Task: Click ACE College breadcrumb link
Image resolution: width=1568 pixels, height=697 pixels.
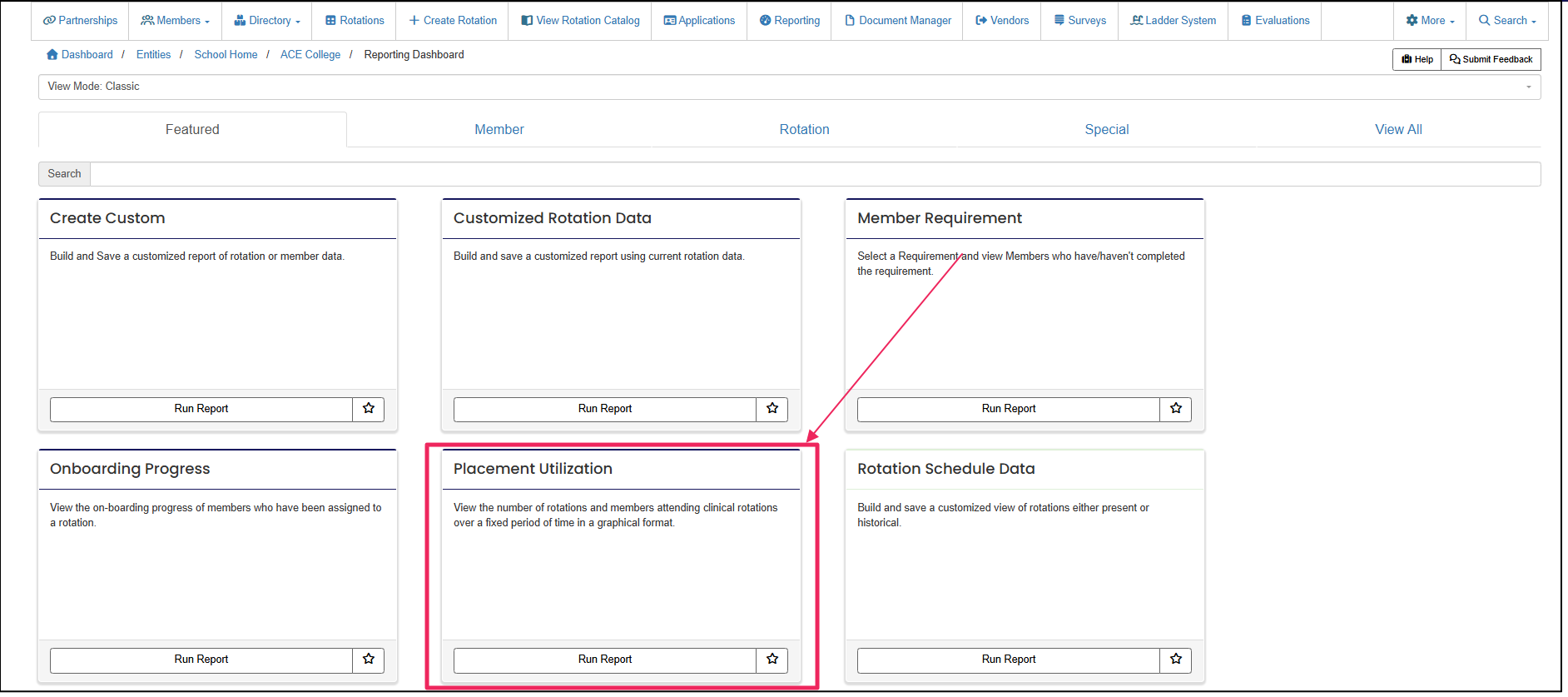Action: pos(310,55)
